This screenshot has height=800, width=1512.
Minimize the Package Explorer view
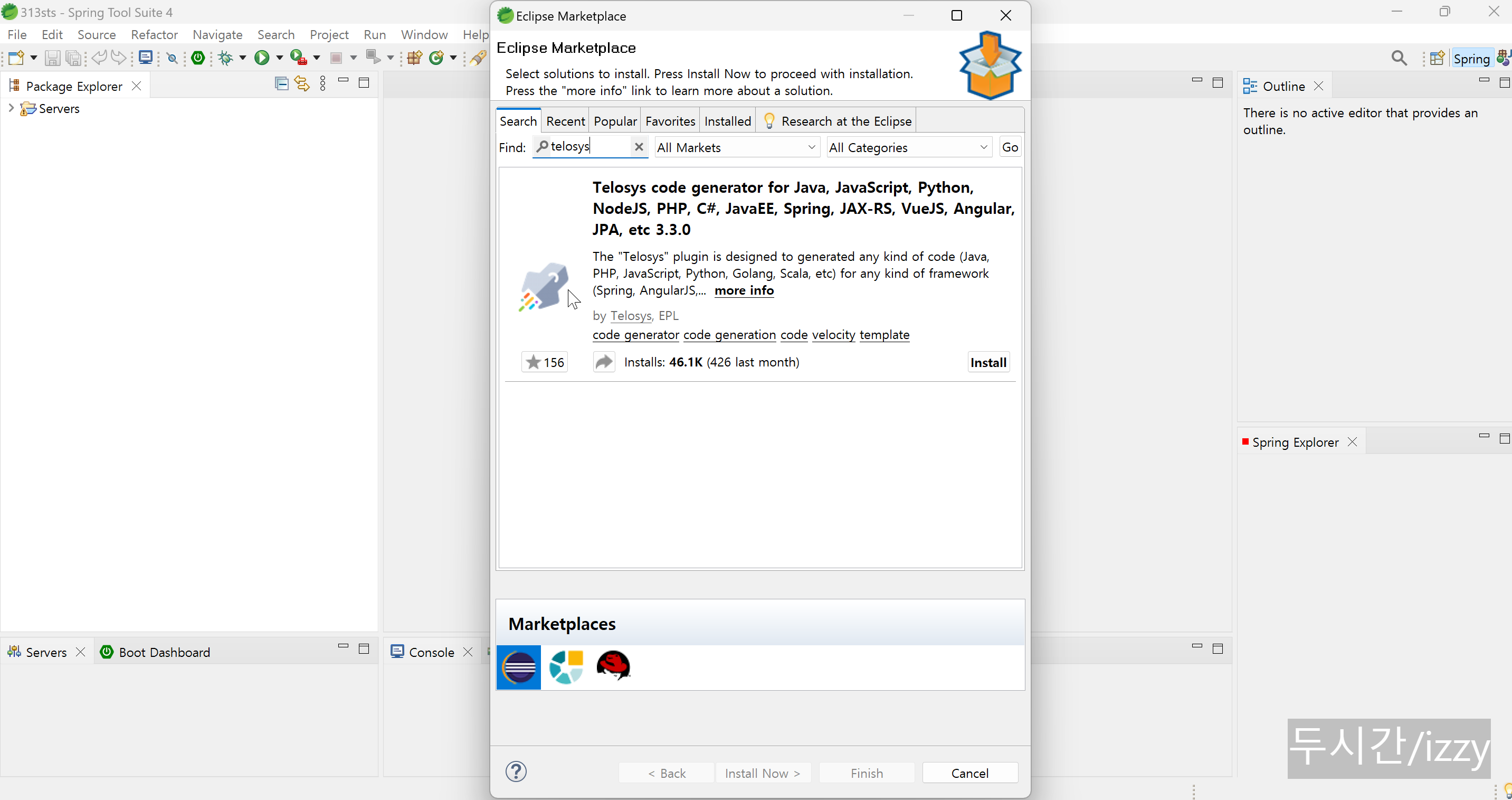(x=344, y=80)
